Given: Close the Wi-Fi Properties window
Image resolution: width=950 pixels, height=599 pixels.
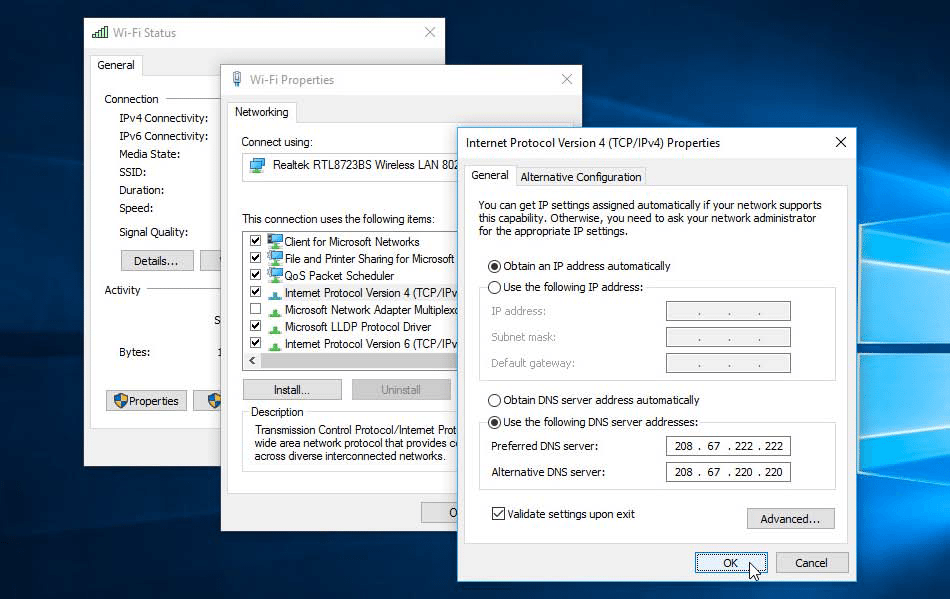Looking at the screenshot, I should coord(566,79).
